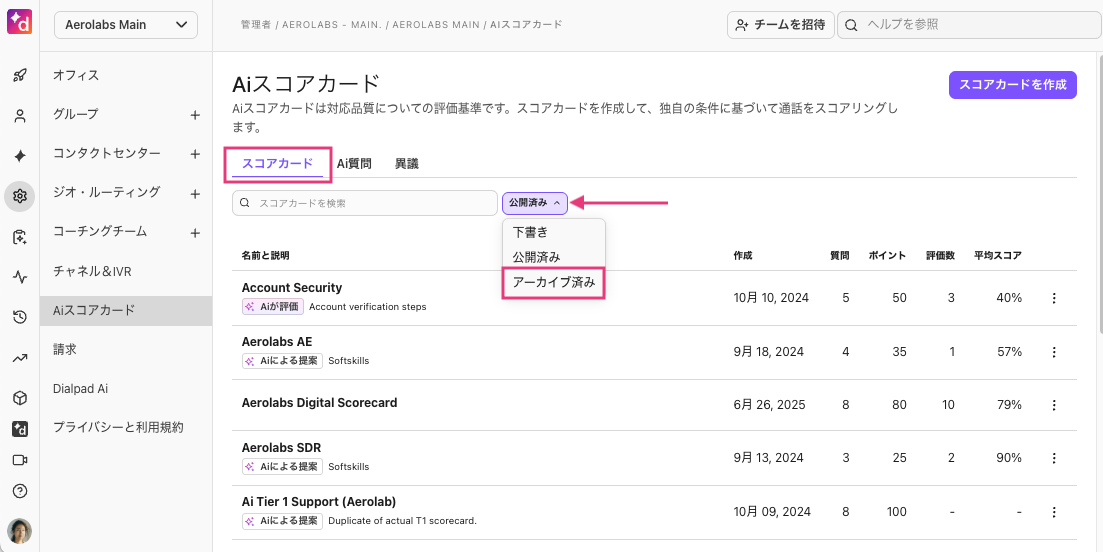This screenshot has height=552, width=1103.
Task: Click the AEROLABS MAIN breadcrumb link
Action: (x=435, y=25)
